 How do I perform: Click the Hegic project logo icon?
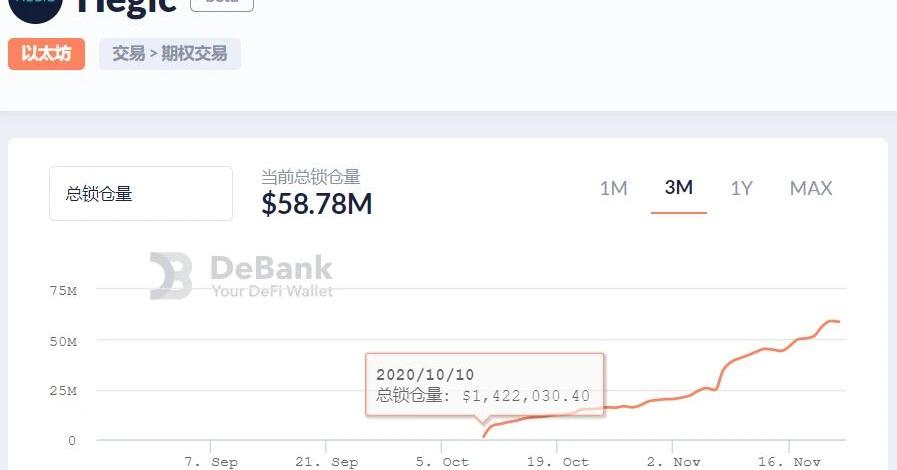pyautogui.click(x=36, y=8)
